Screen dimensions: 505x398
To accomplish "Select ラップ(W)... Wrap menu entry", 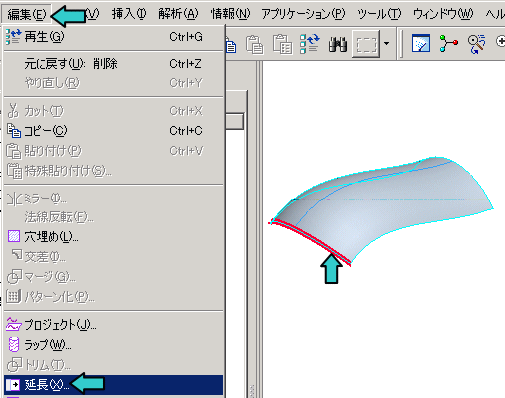I will [113, 344].
